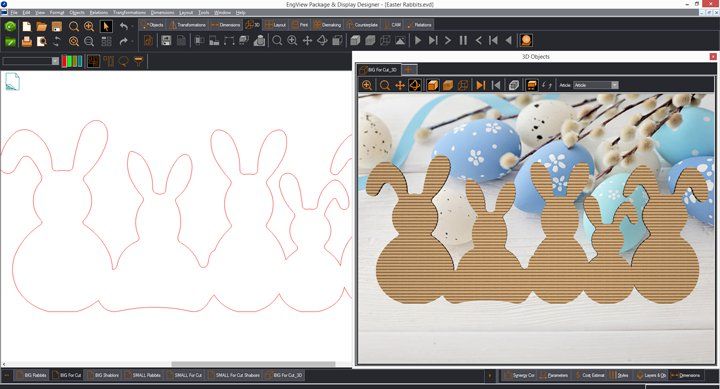The height and width of the screenshot is (389, 720).
Task: Jump back to animation start
Action: tap(493, 41)
